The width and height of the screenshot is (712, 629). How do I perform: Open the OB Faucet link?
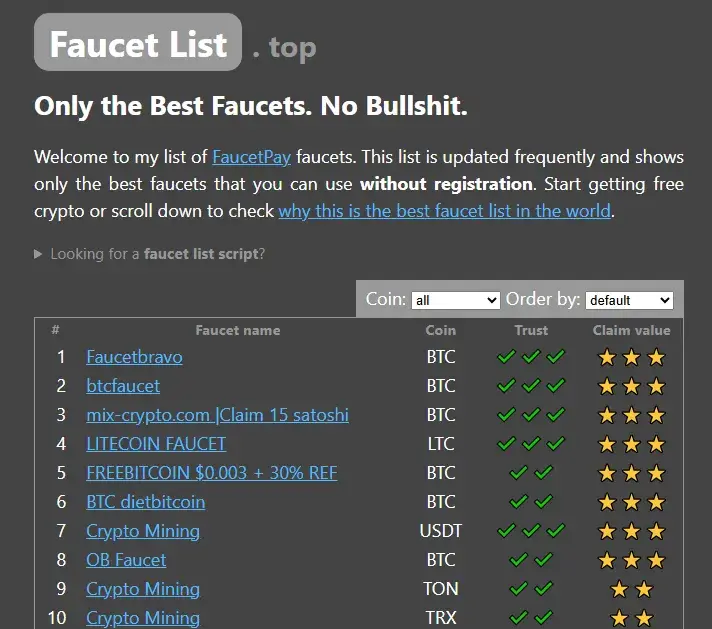tap(126, 560)
